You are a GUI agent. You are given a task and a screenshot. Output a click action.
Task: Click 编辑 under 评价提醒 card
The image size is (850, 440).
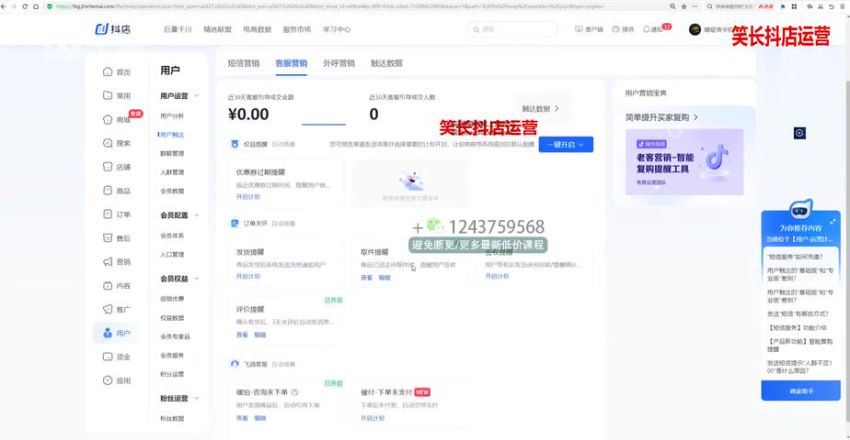[x=260, y=335]
